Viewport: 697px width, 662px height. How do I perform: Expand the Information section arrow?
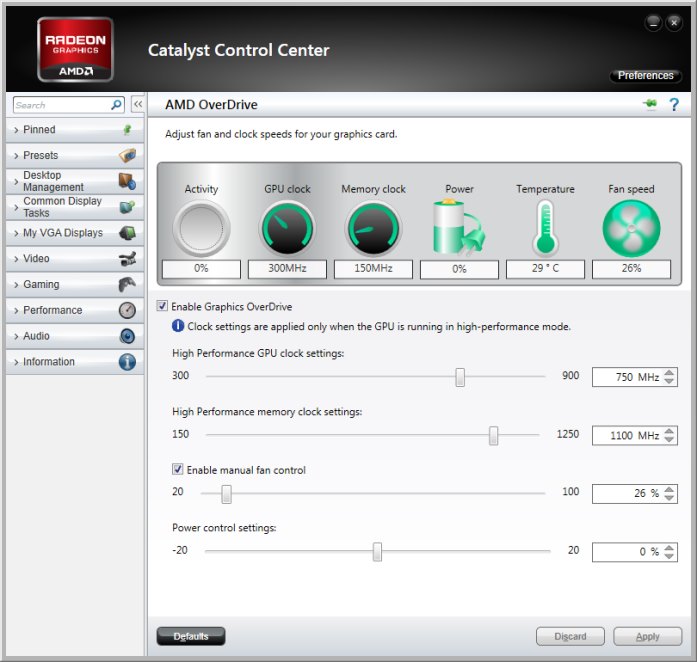point(16,362)
